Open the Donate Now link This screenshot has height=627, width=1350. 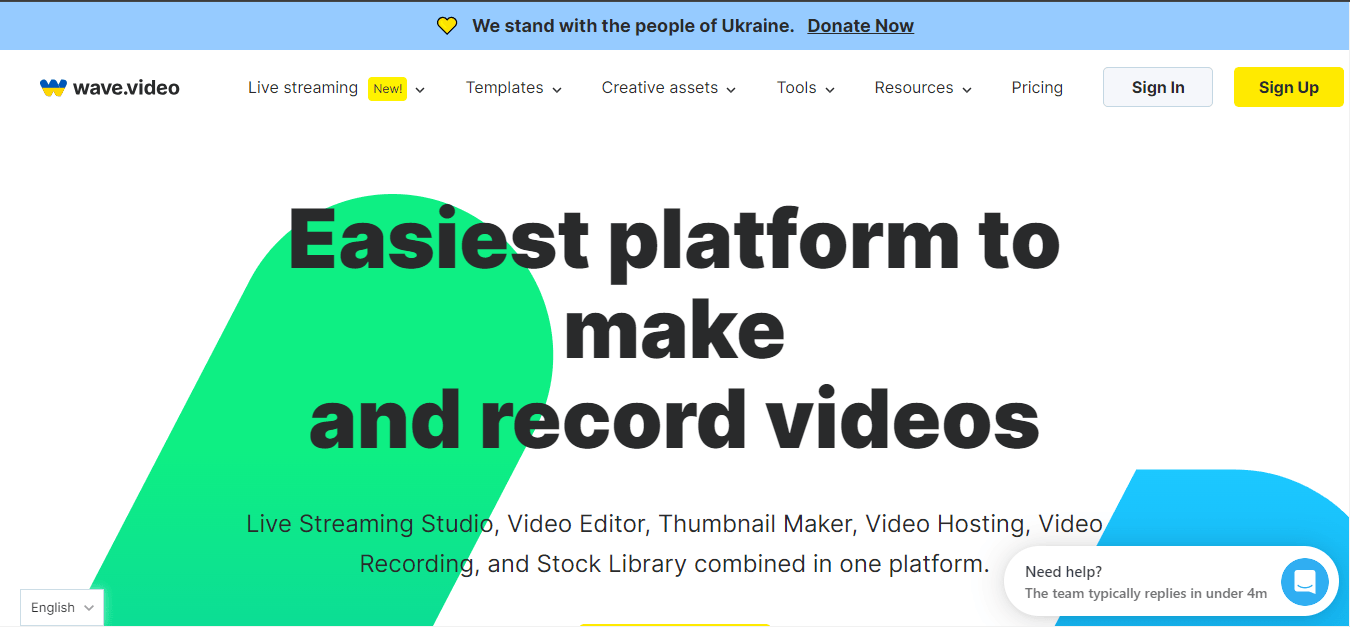point(860,25)
